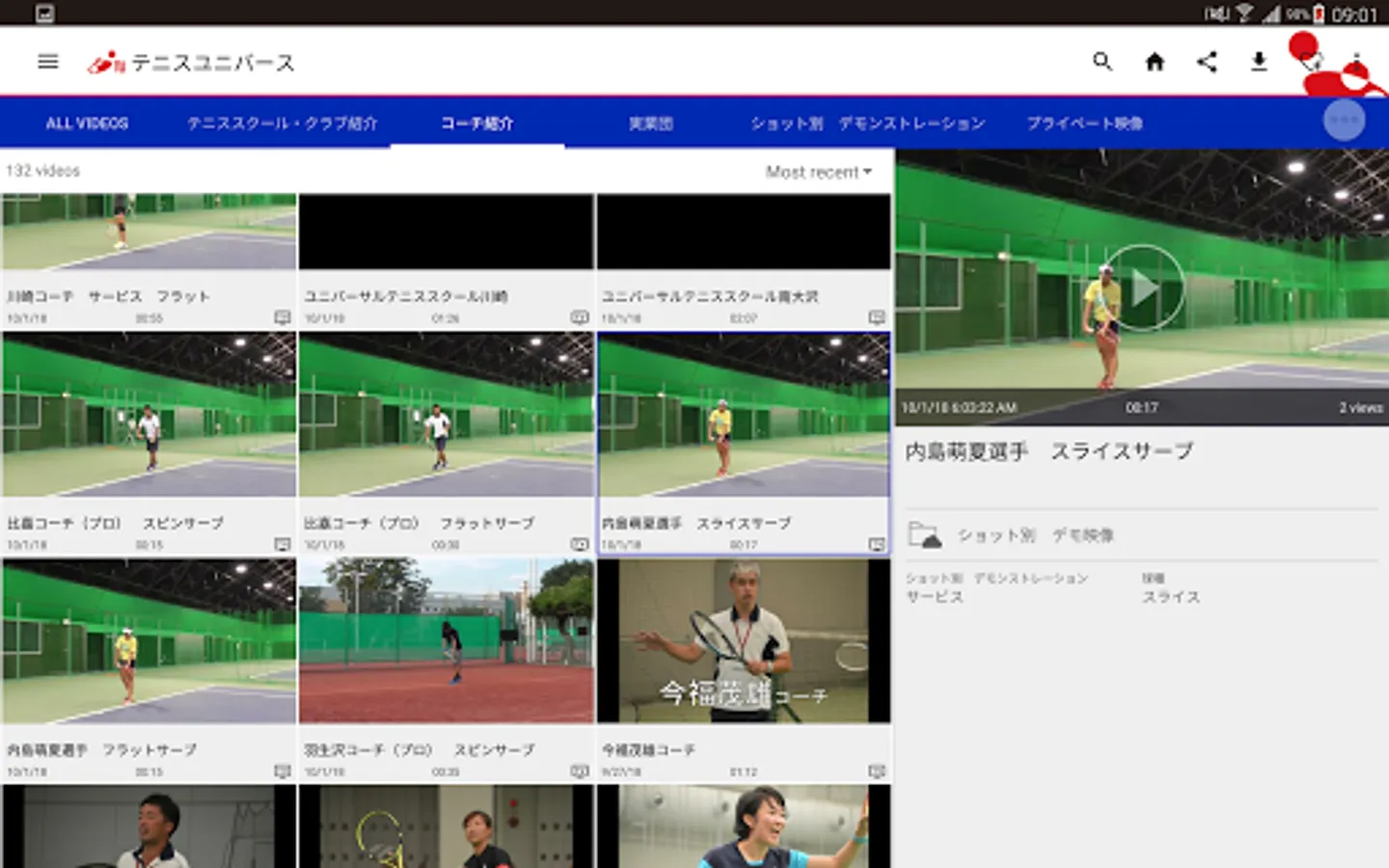
Task: Click the card icon on 比嘉コーチ フラットサーブ
Action: click(x=580, y=544)
